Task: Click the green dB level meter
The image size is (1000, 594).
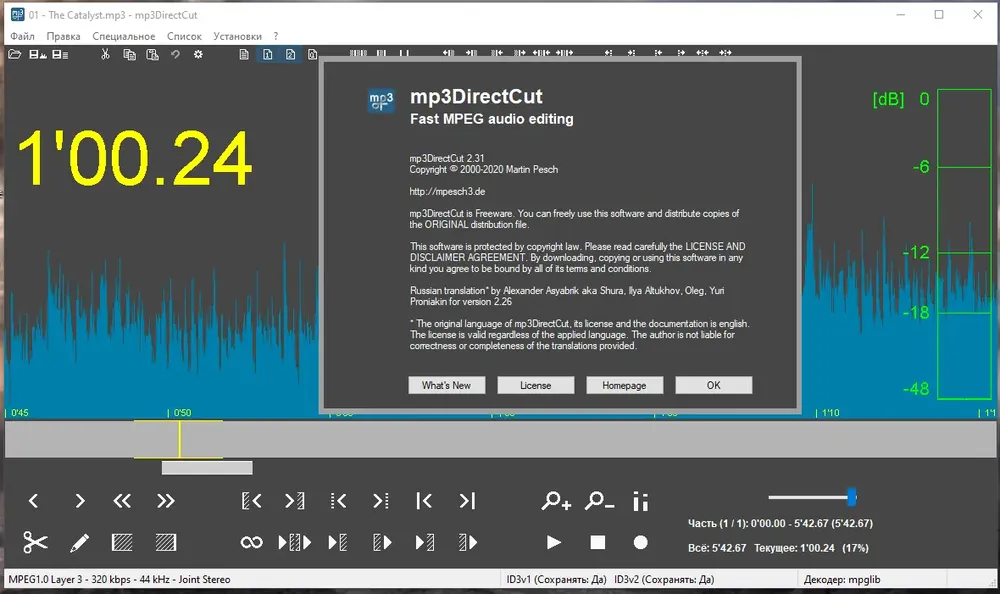Action: click(964, 244)
